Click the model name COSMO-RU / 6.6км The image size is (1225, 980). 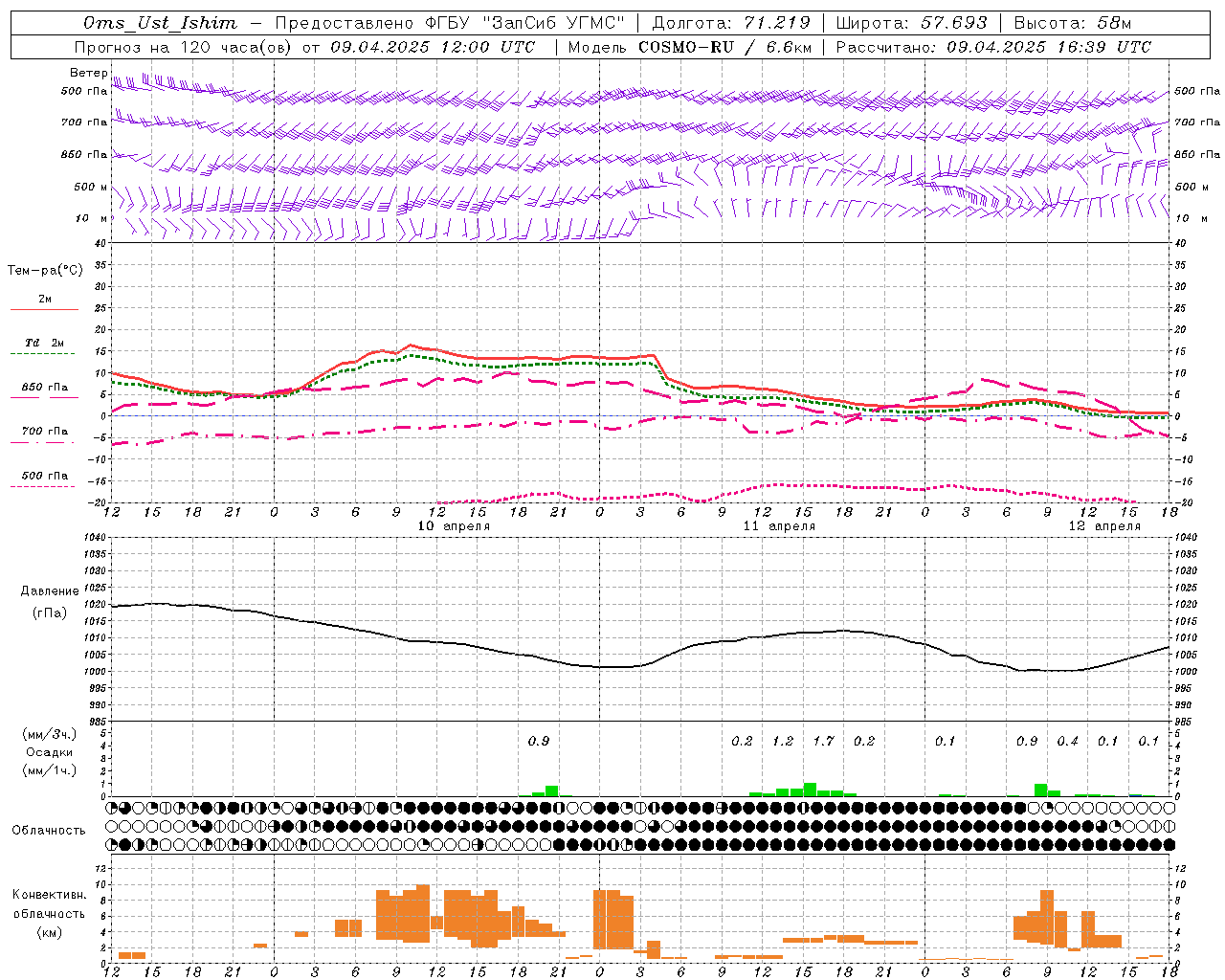click(x=725, y=47)
